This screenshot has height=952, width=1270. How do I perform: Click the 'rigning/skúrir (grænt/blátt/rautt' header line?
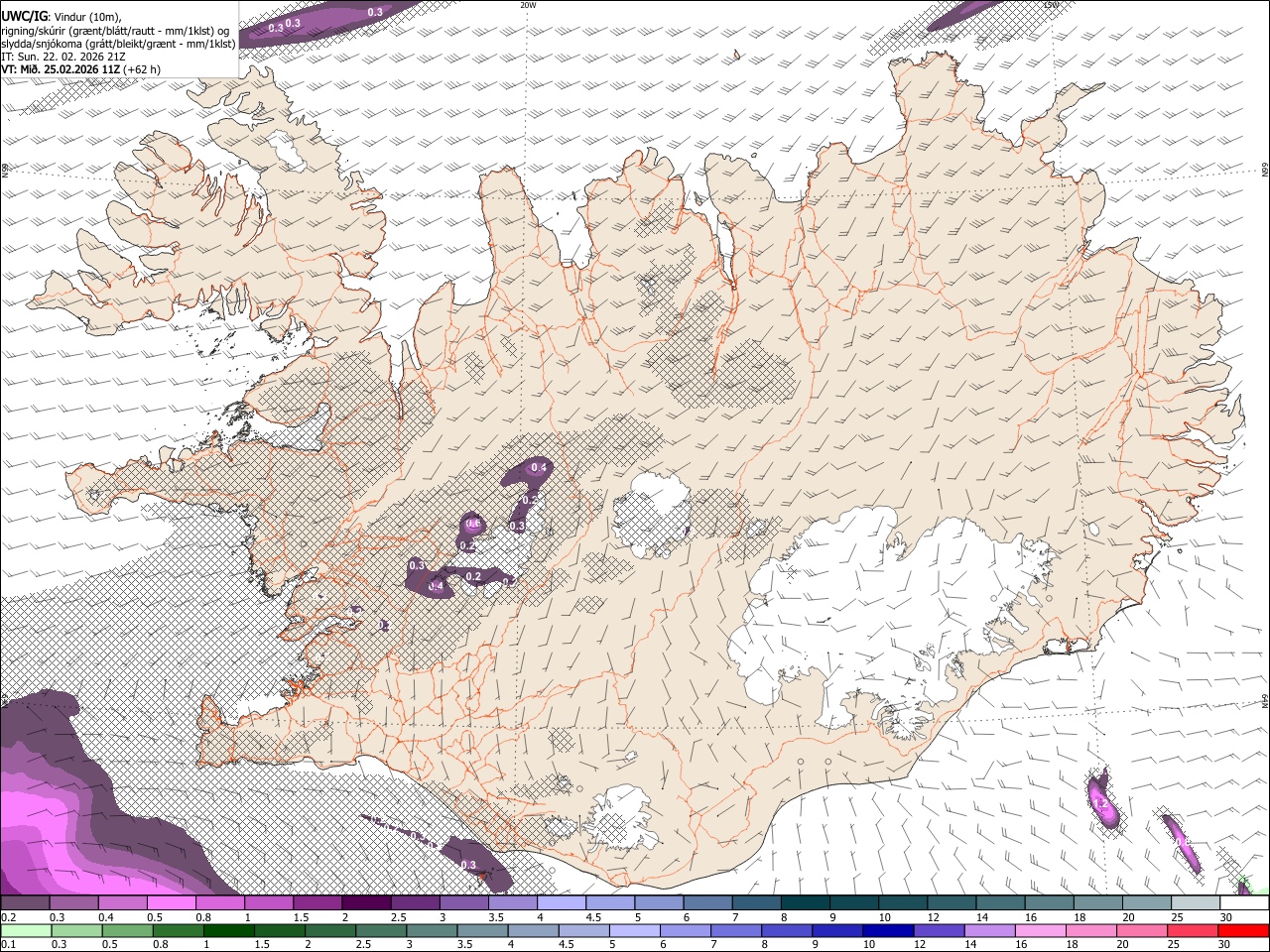tap(115, 30)
